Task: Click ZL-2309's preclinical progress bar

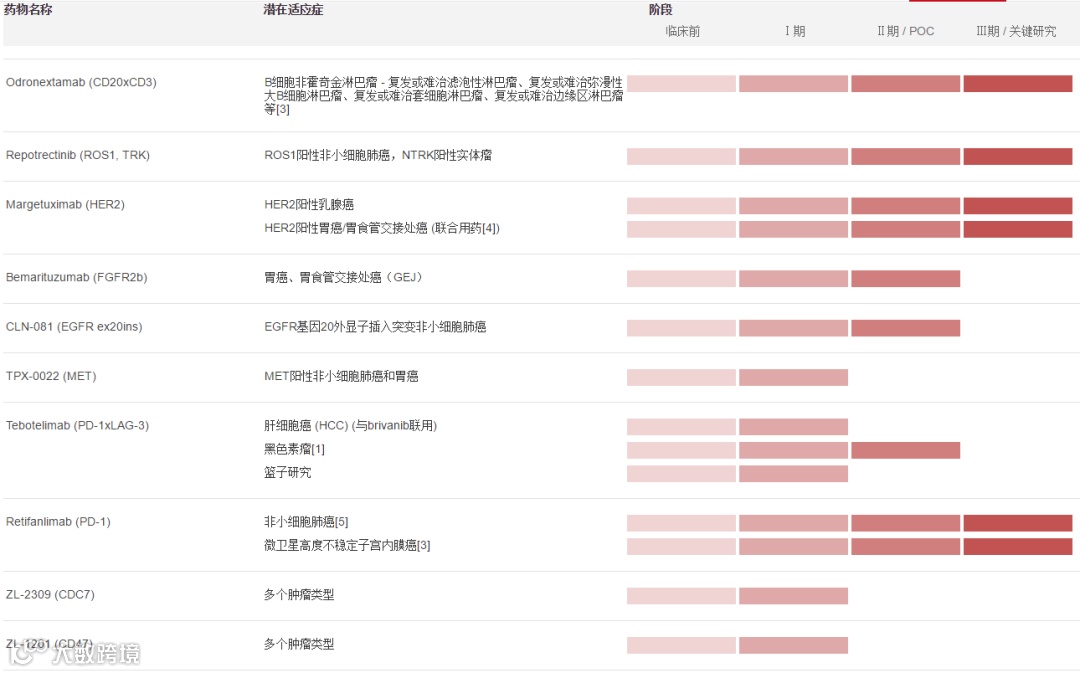Action: pos(681,597)
